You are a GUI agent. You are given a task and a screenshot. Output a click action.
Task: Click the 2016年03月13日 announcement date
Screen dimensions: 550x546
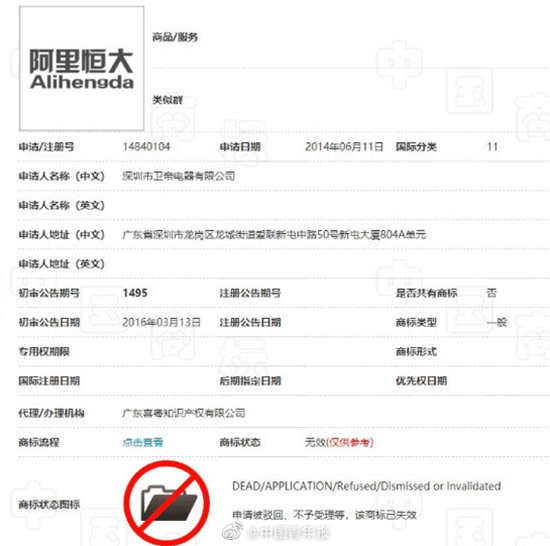point(162,322)
